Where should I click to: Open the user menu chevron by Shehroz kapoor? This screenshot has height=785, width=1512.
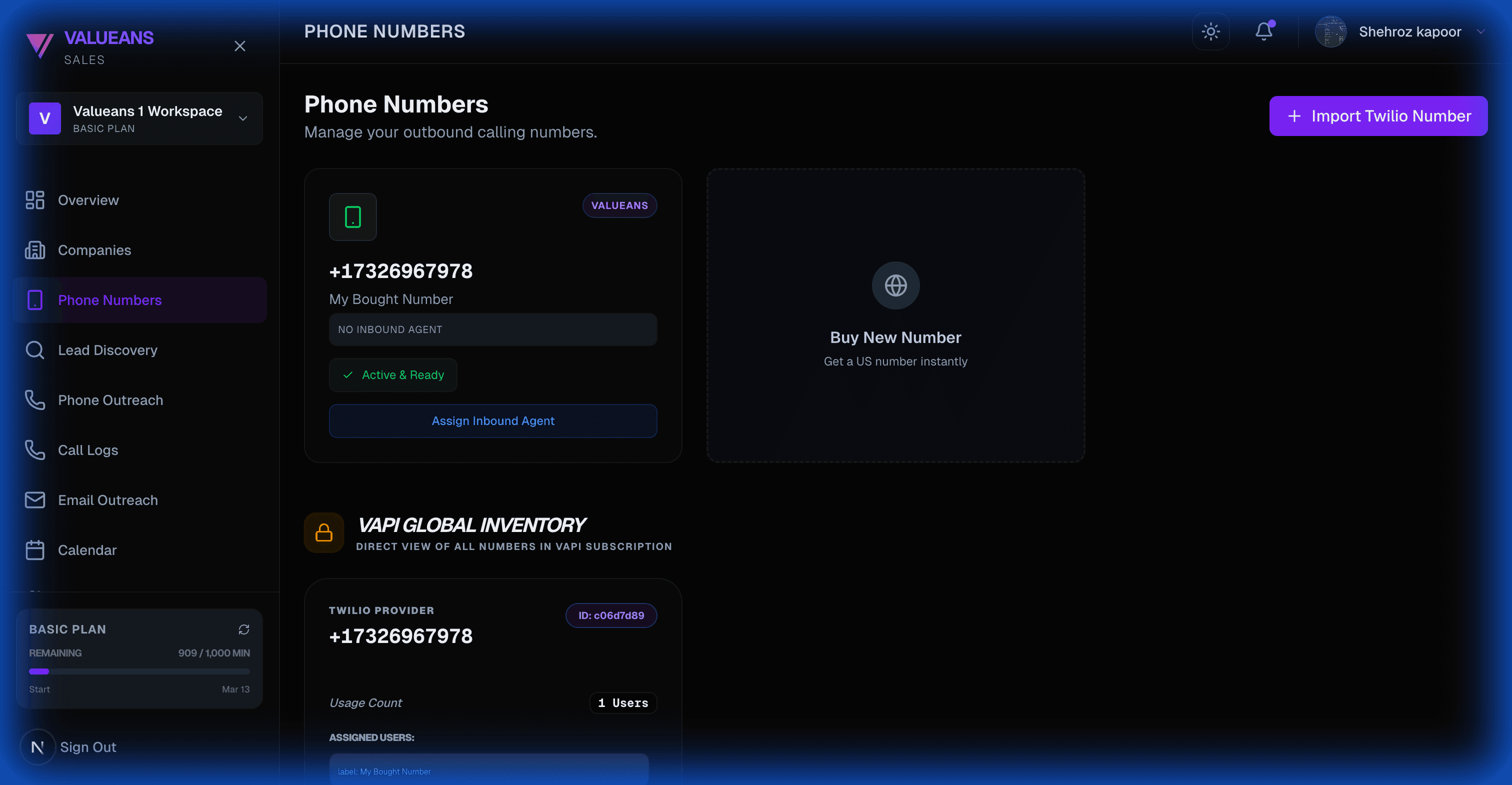[1480, 31]
